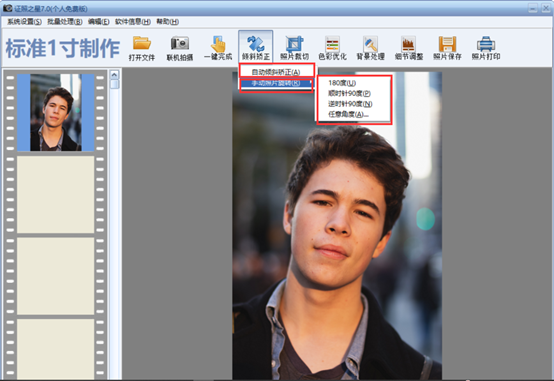554x381 pixels.
Task: Rotate with 顺时针90度(P) option
Action: point(349,94)
